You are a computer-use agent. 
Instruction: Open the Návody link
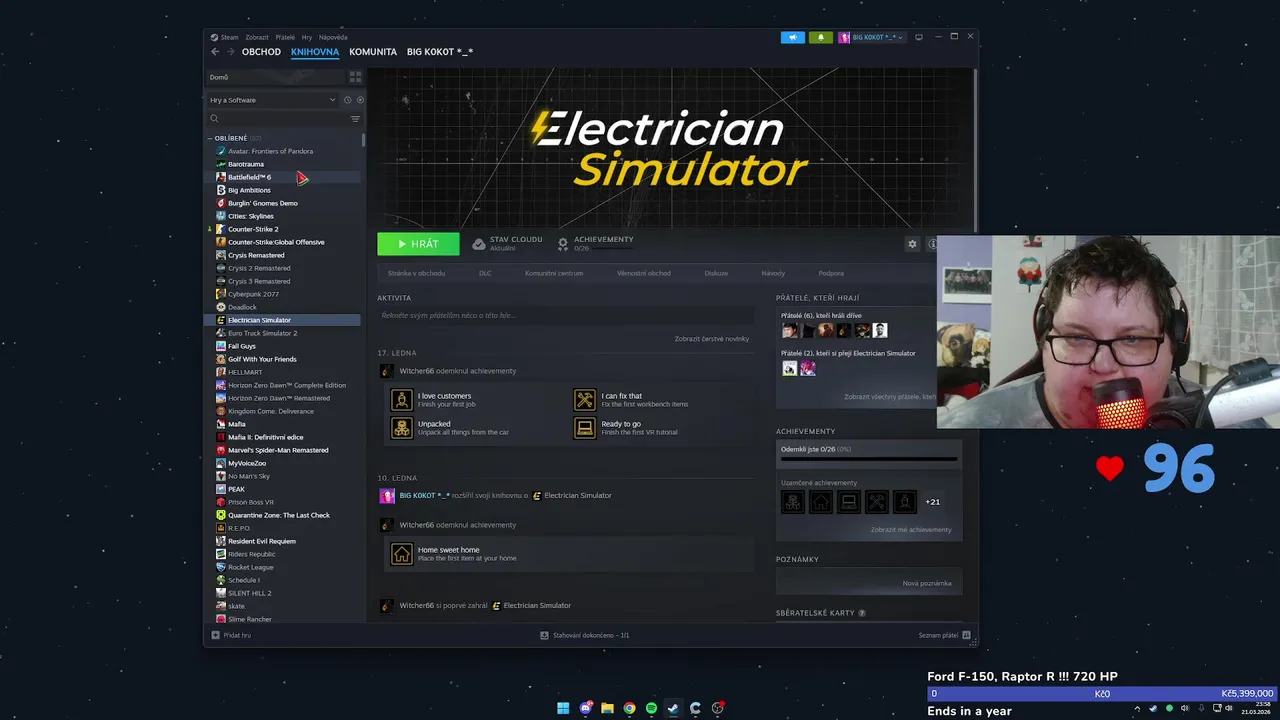(x=773, y=273)
